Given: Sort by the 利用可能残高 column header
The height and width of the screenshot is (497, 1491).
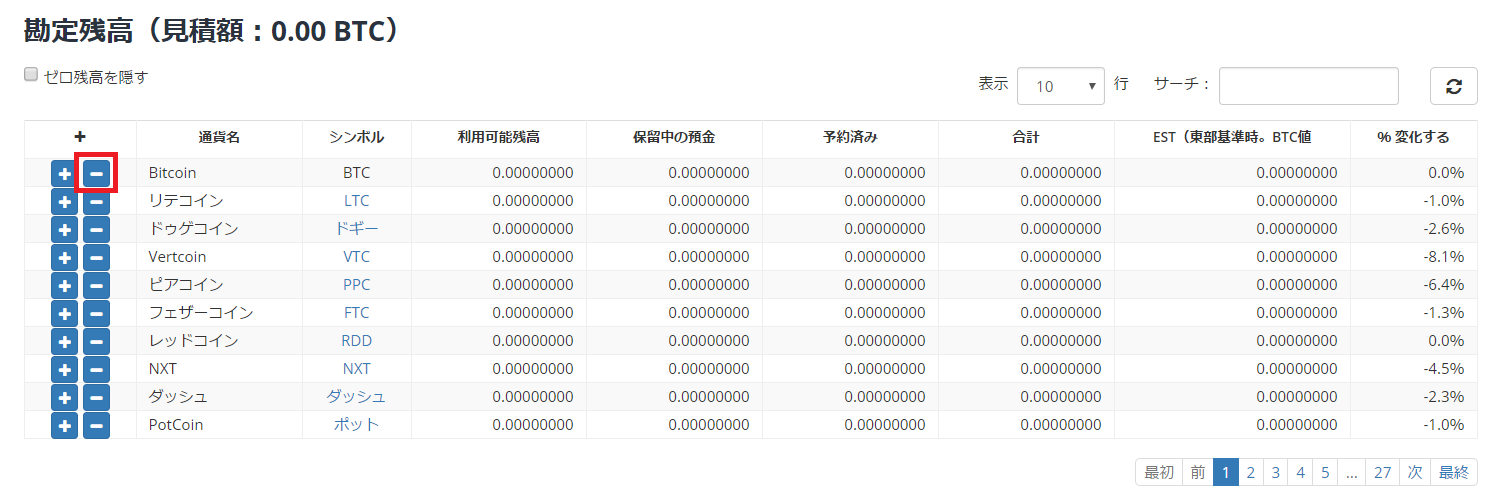Looking at the screenshot, I should pos(498,137).
